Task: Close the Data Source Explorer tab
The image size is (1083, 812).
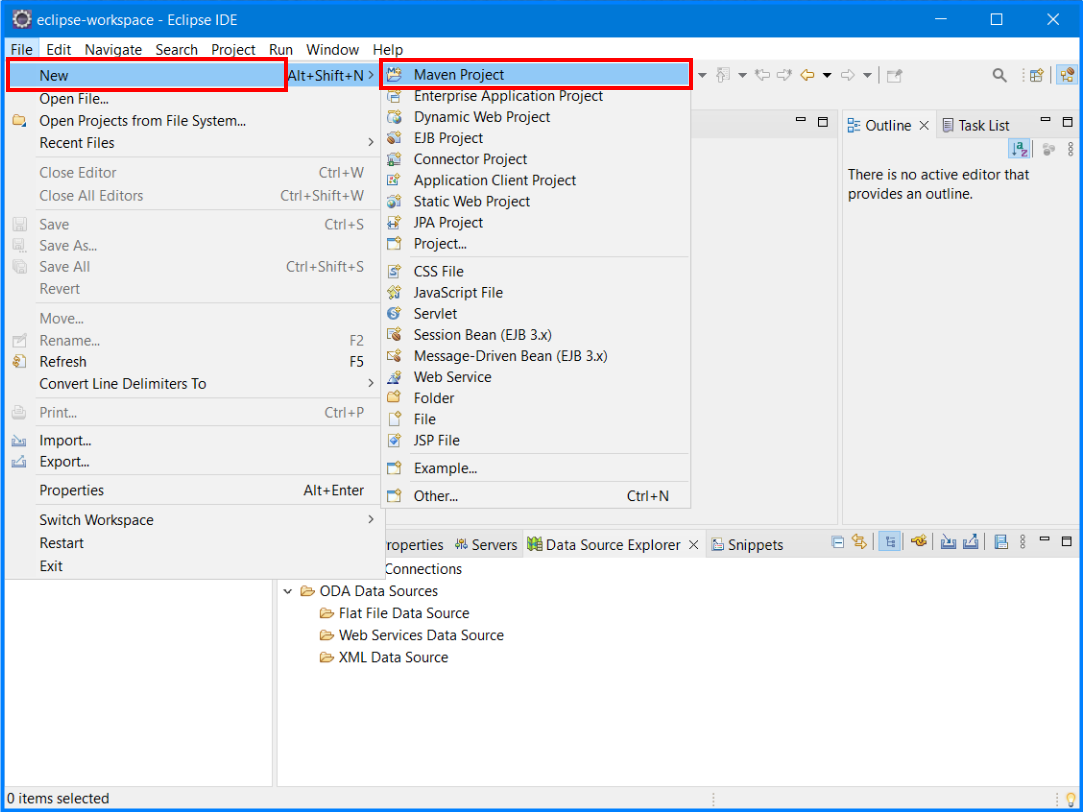Action: pyautogui.click(x=693, y=544)
